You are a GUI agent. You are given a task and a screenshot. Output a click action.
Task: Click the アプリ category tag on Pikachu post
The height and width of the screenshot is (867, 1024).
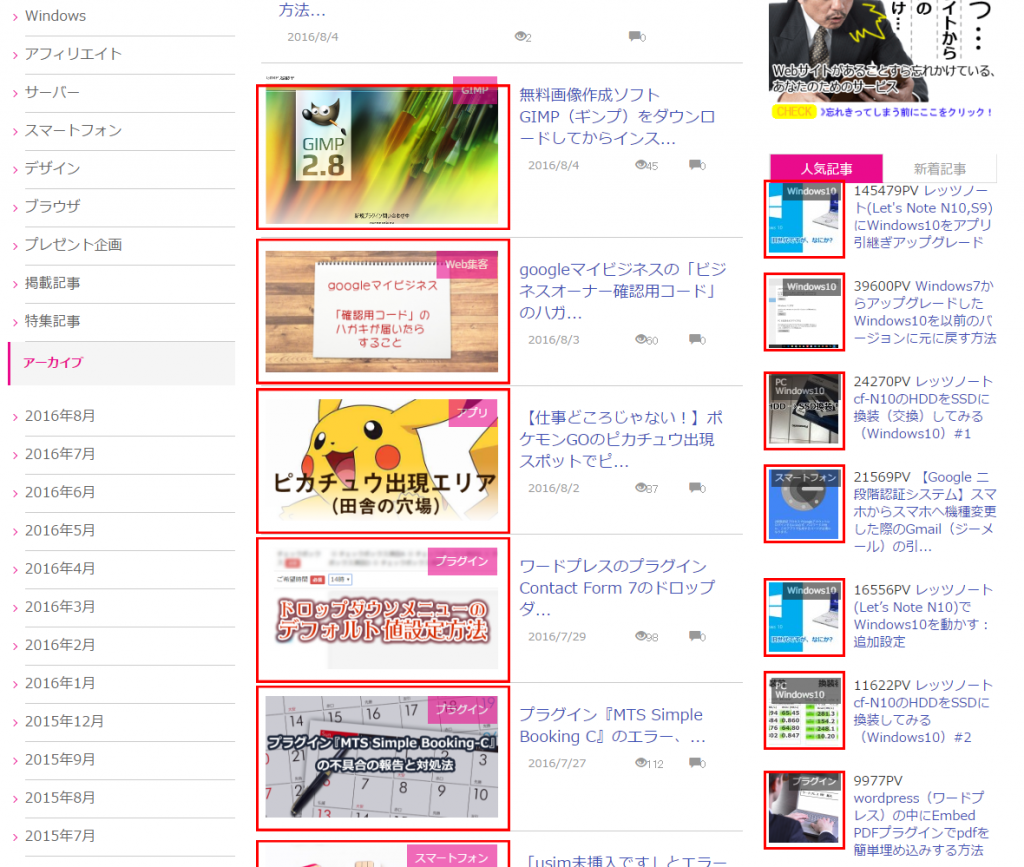click(x=472, y=413)
